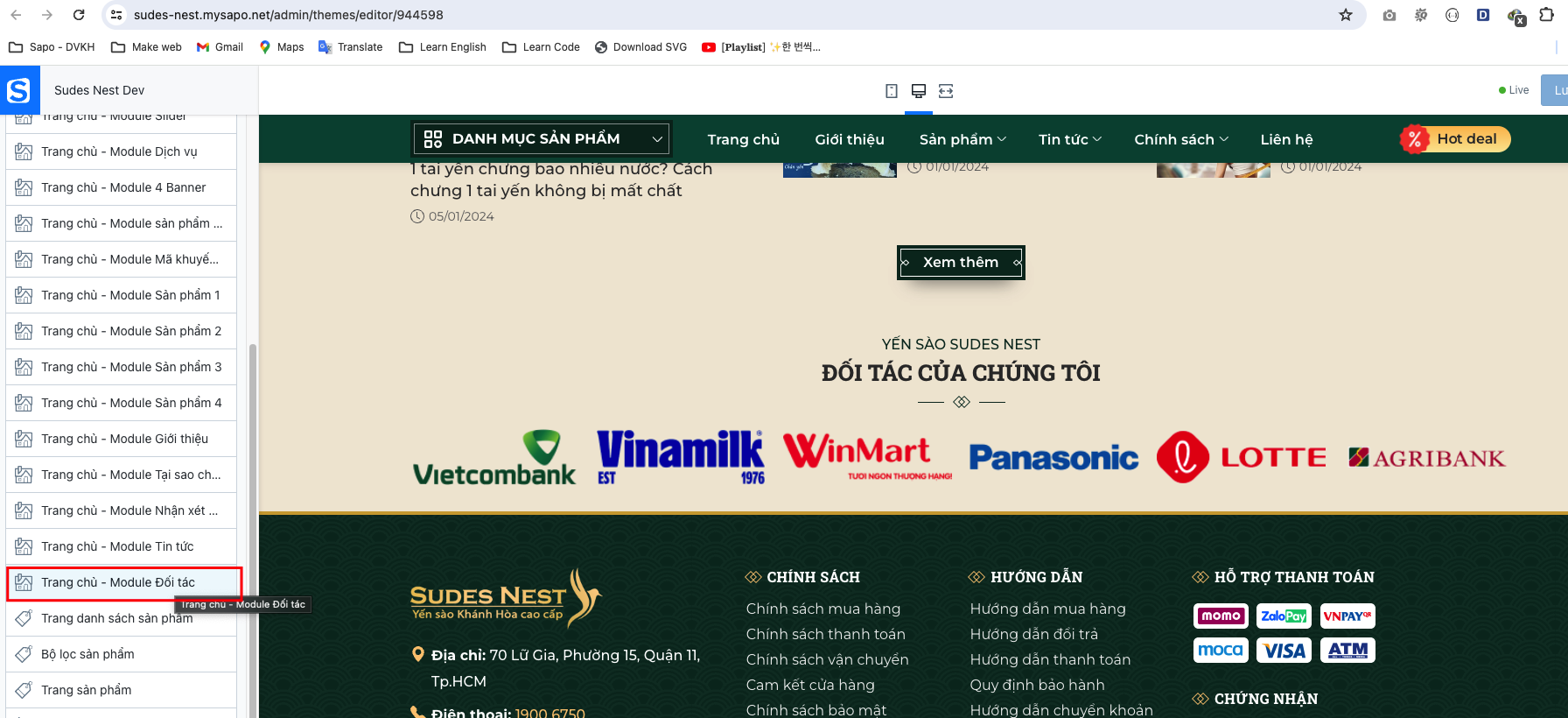Click the ATM payment icon
This screenshot has width=1568, height=718.
point(1347,651)
